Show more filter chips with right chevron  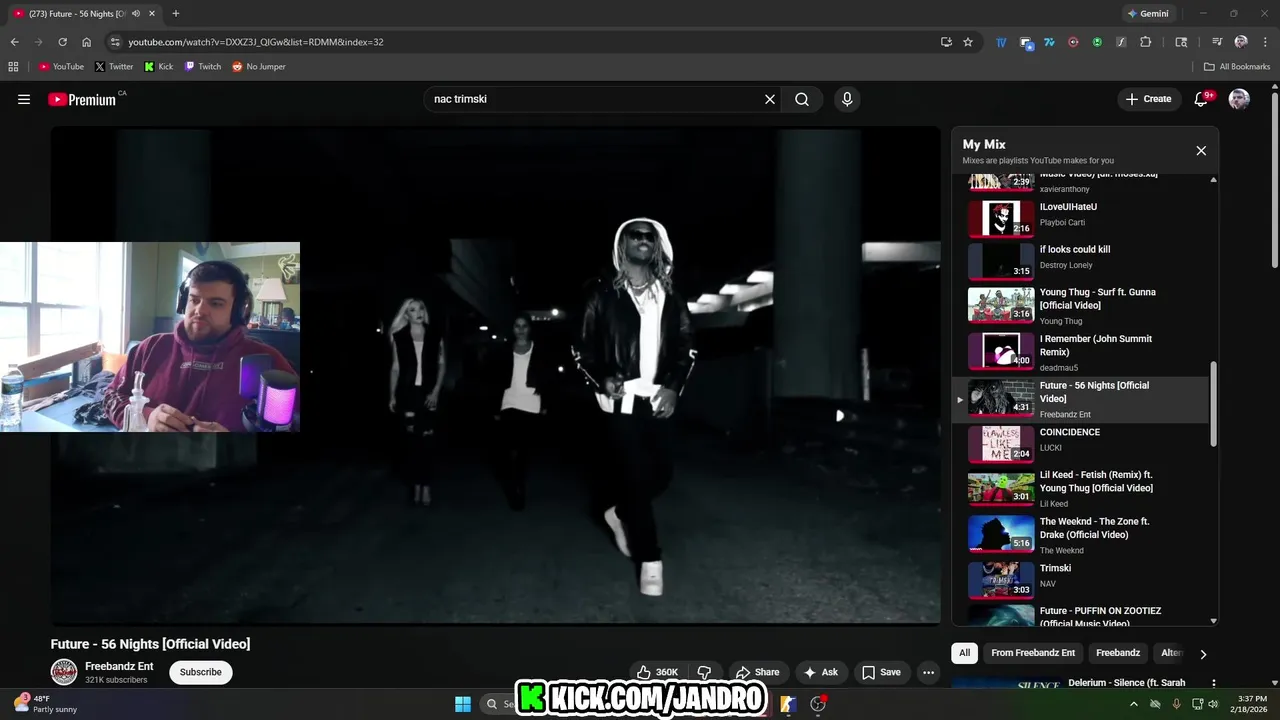click(x=1203, y=654)
